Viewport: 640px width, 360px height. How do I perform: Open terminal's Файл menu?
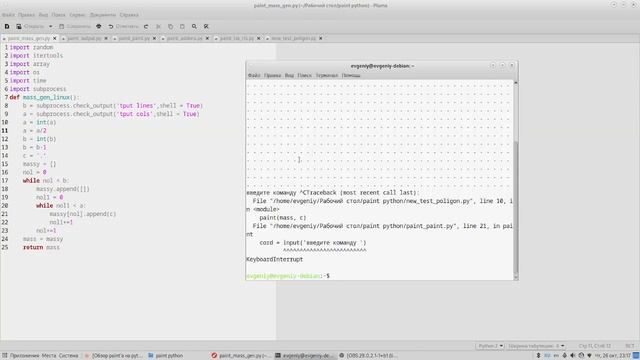pyautogui.click(x=254, y=76)
